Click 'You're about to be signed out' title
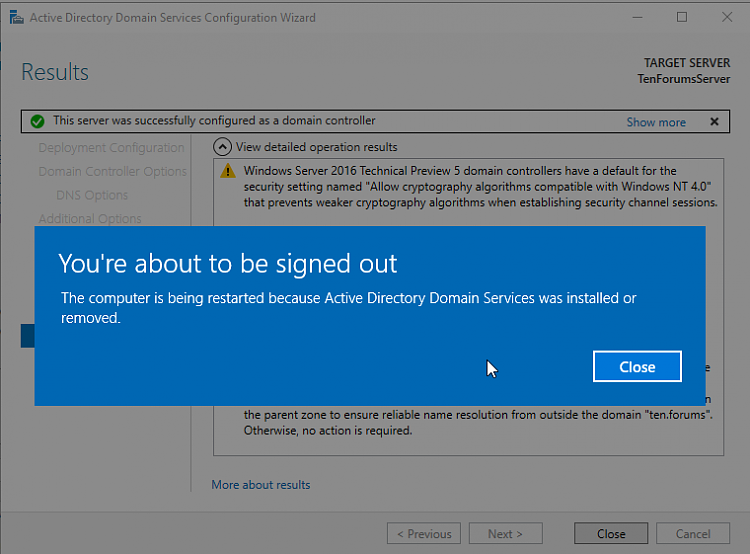This screenshot has width=750, height=554. (x=228, y=263)
